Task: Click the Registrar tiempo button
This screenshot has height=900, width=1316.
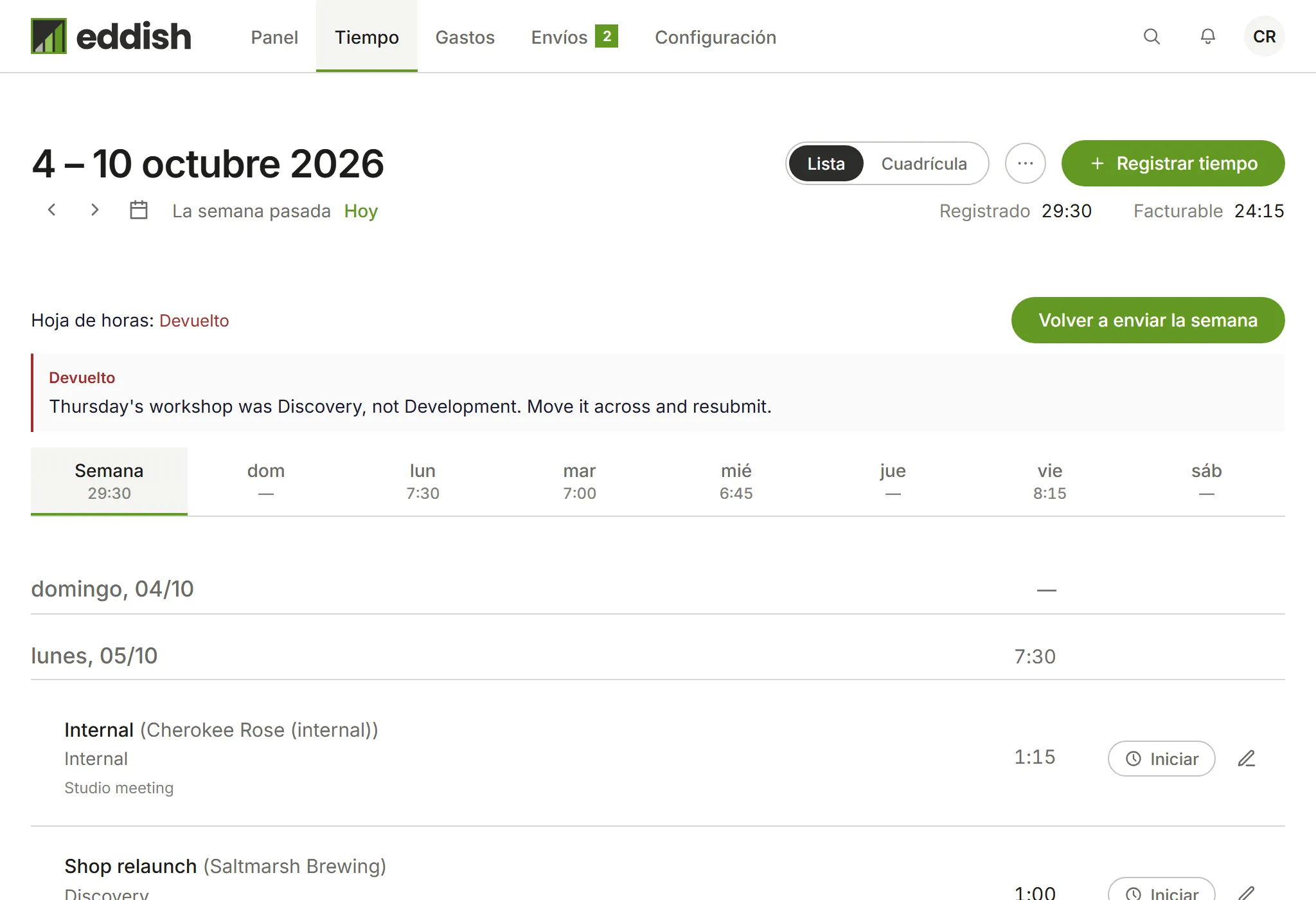Action: click(x=1173, y=163)
